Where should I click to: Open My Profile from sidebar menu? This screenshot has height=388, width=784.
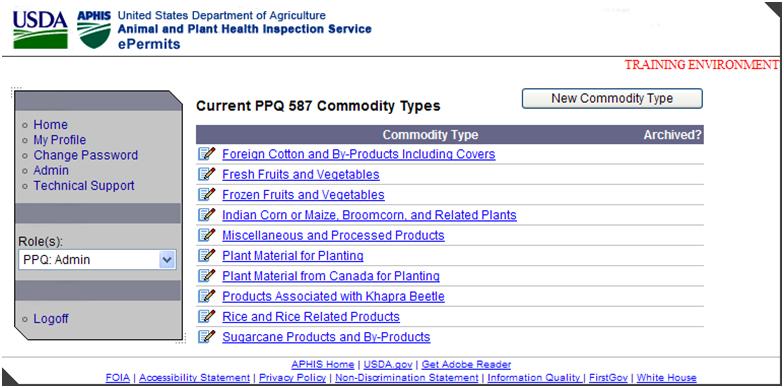coord(60,140)
